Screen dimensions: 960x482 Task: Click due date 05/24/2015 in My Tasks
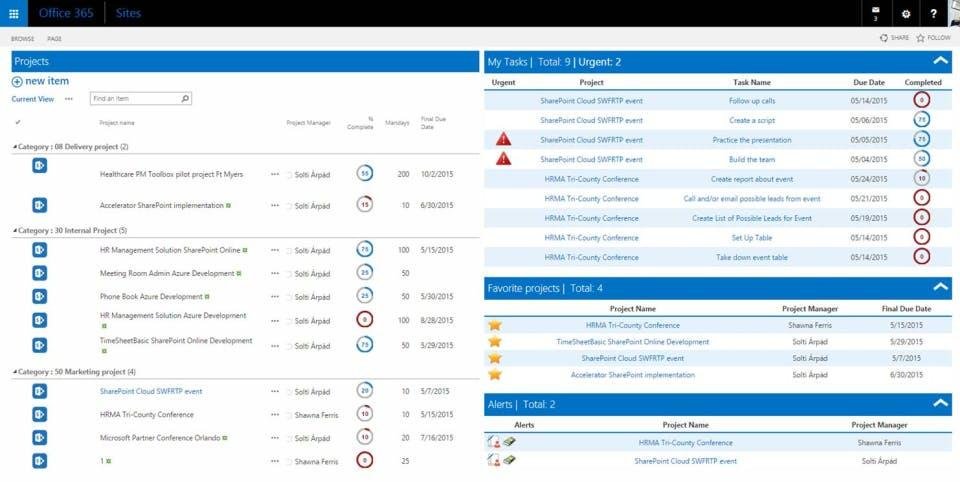[868, 179]
